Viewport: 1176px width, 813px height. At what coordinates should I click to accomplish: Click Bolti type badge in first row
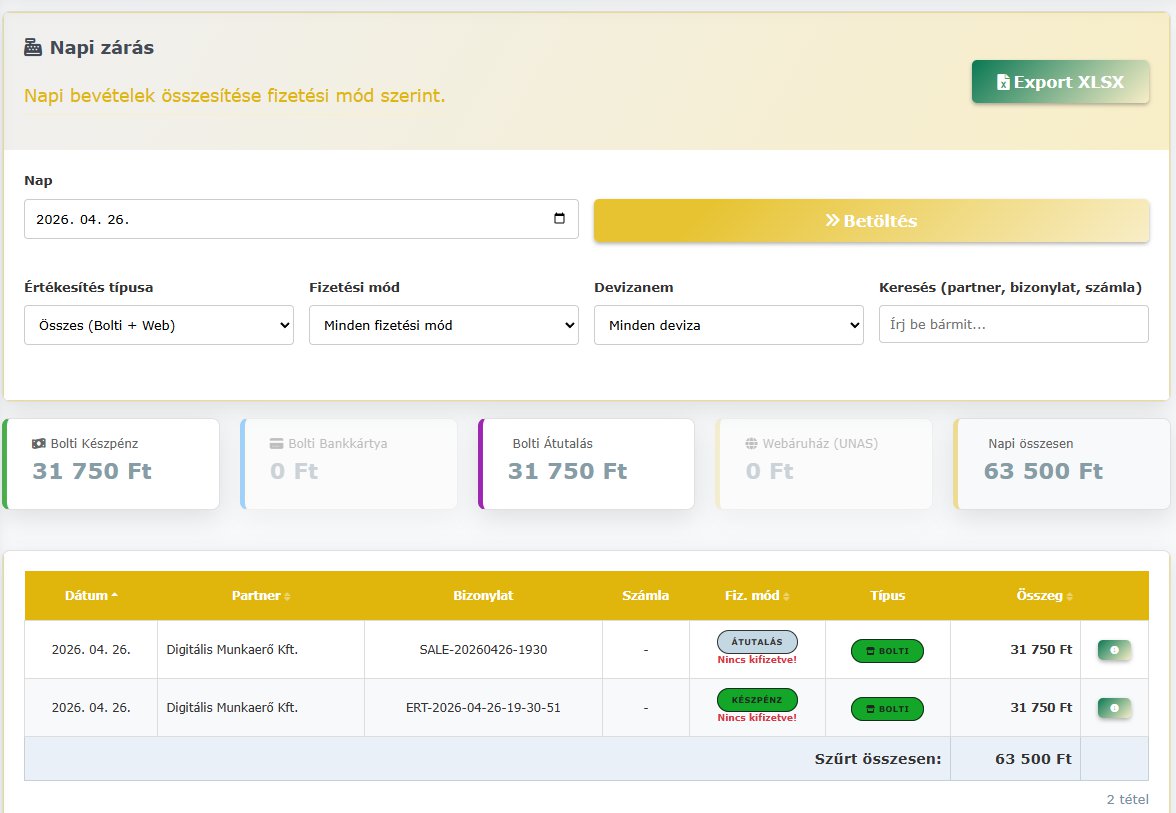887,651
